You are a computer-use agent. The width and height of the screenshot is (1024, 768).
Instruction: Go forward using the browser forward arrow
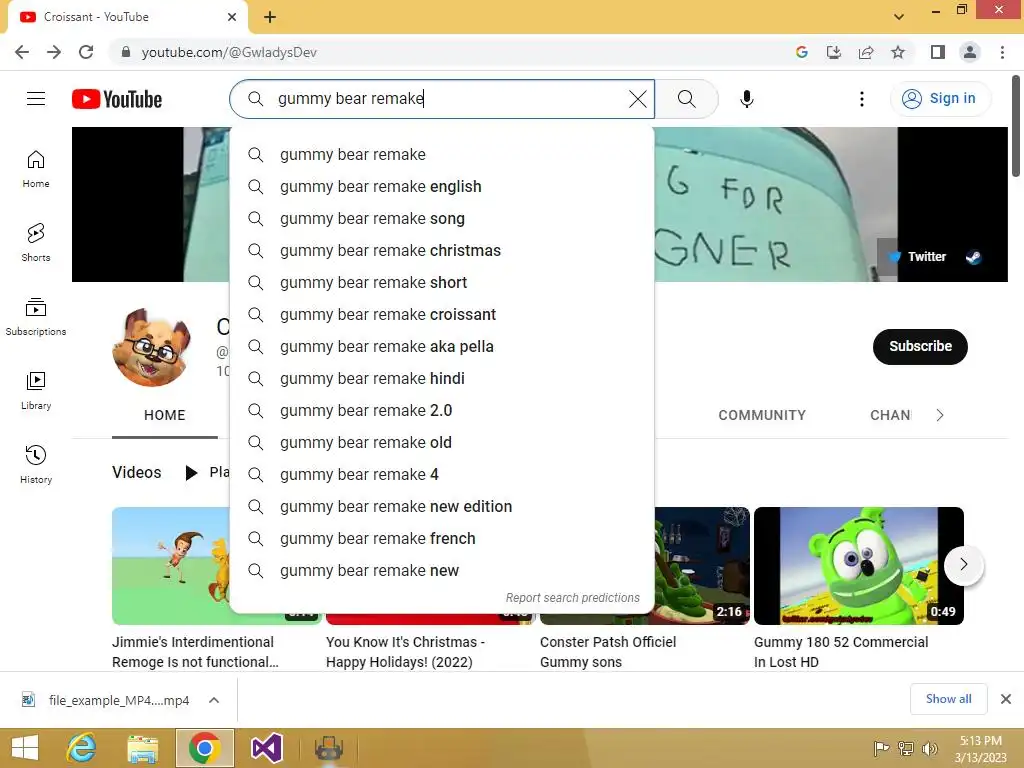(x=54, y=52)
